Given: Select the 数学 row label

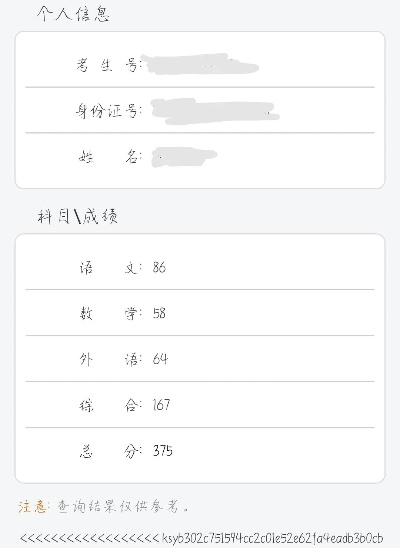Looking at the screenshot, I should click(x=110, y=313).
